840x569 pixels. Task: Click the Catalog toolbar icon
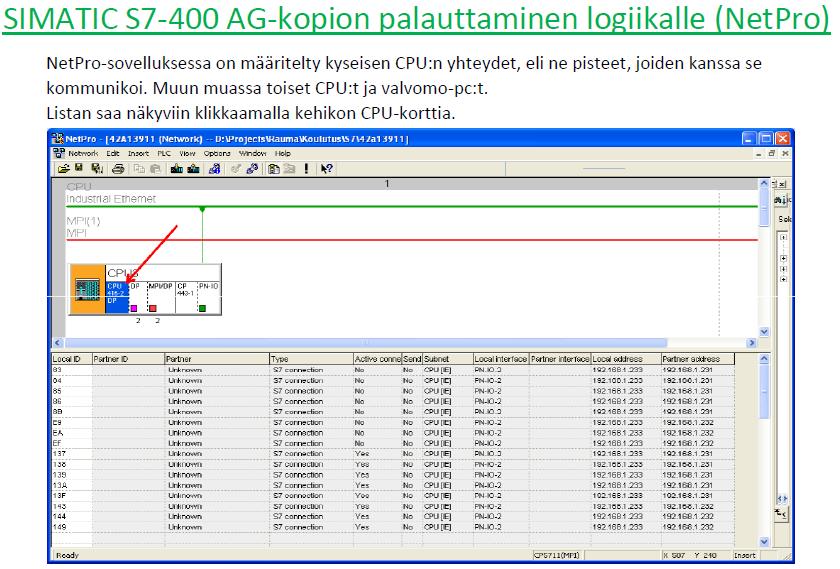[x=274, y=169]
